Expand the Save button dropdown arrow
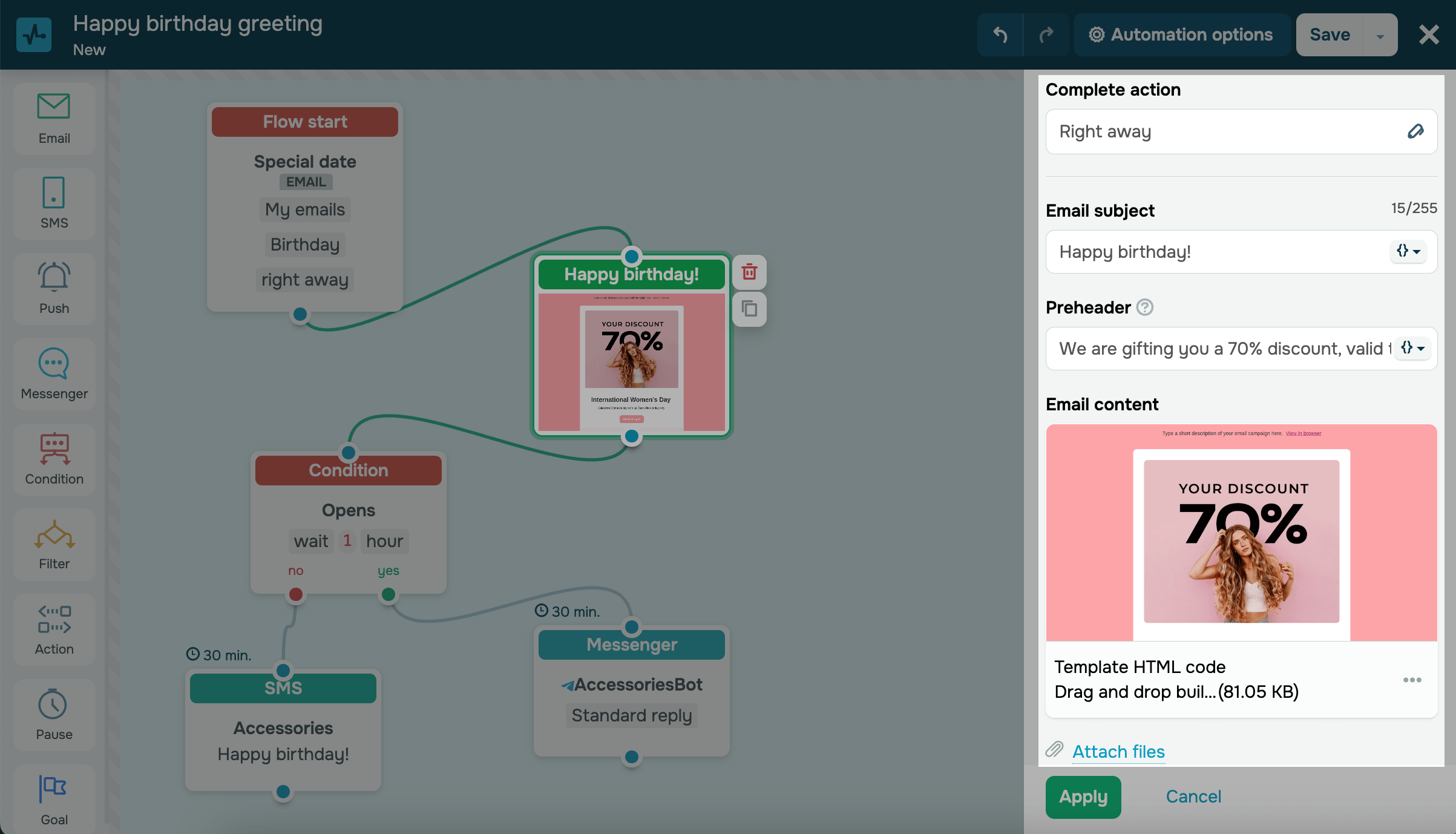This screenshot has width=1456, height=834. point(1380,36)
